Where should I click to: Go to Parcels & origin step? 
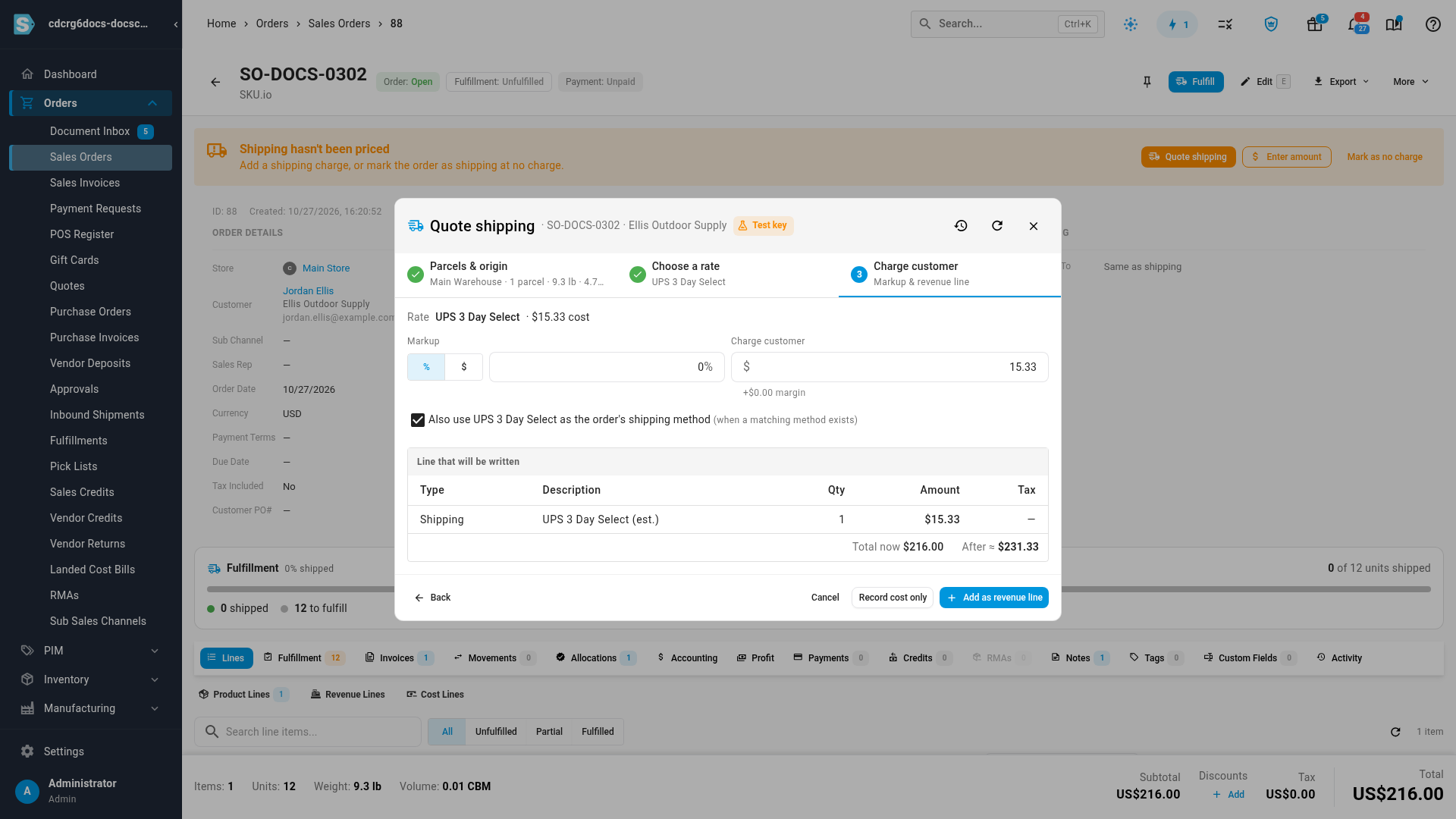tap(505, 274)
